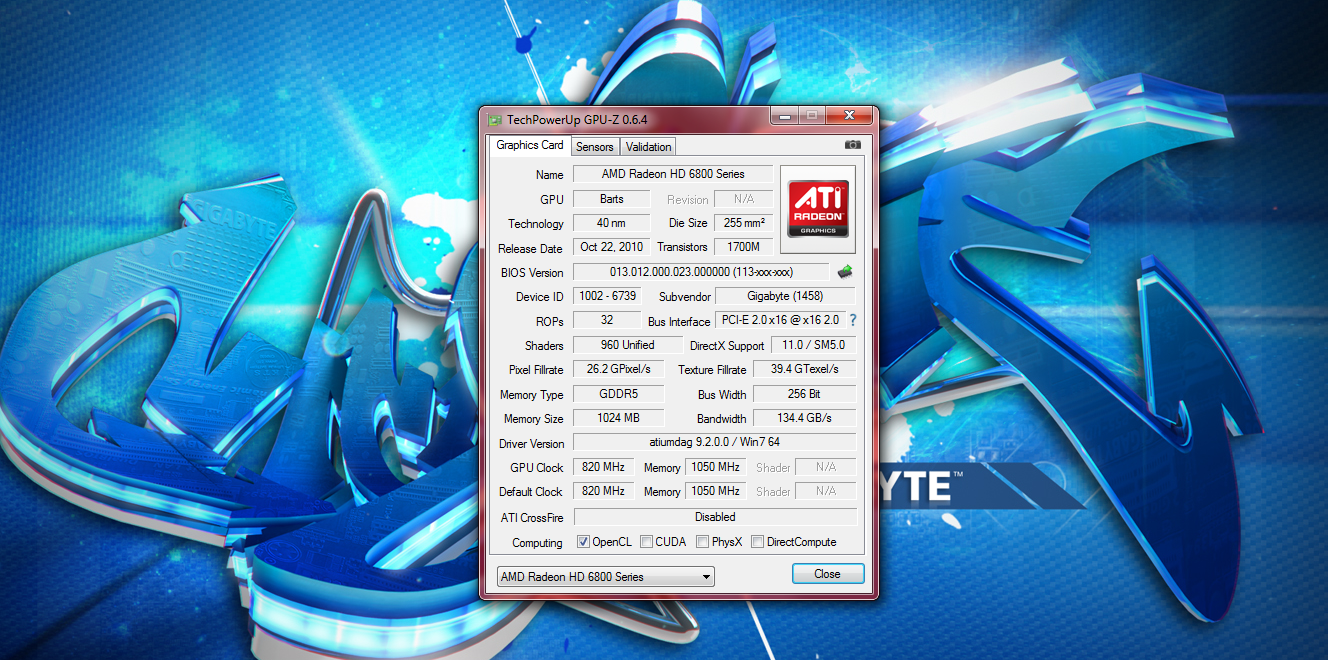Click the Shaders value 960 Unified
Viewport: 1328px width, 660px height.
tap(627, 345)
